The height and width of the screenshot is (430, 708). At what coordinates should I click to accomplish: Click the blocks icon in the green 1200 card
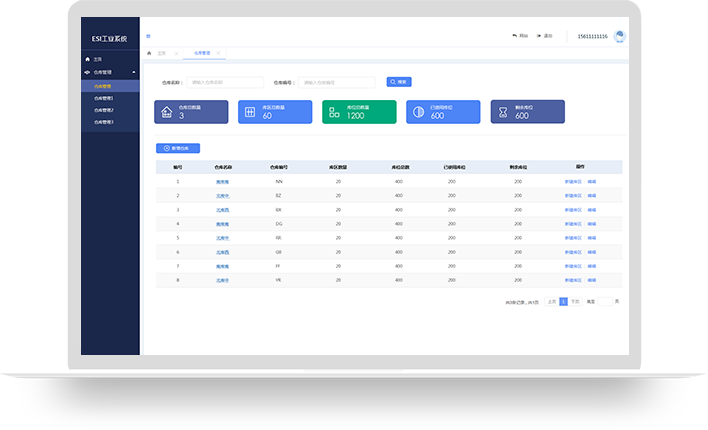334,112
